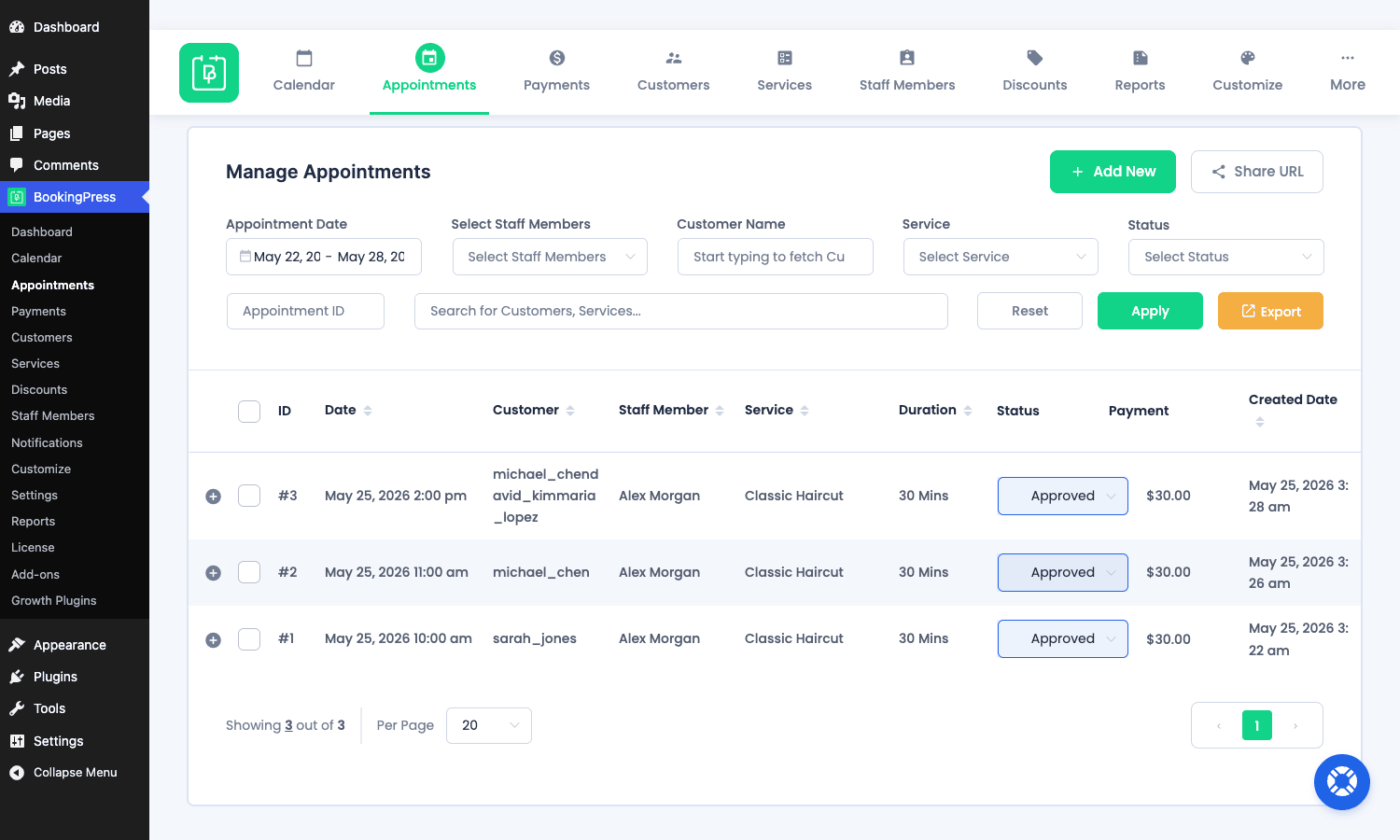
Task: Open Growth Plugins in sidebar submenu
Action: point(54,600)
